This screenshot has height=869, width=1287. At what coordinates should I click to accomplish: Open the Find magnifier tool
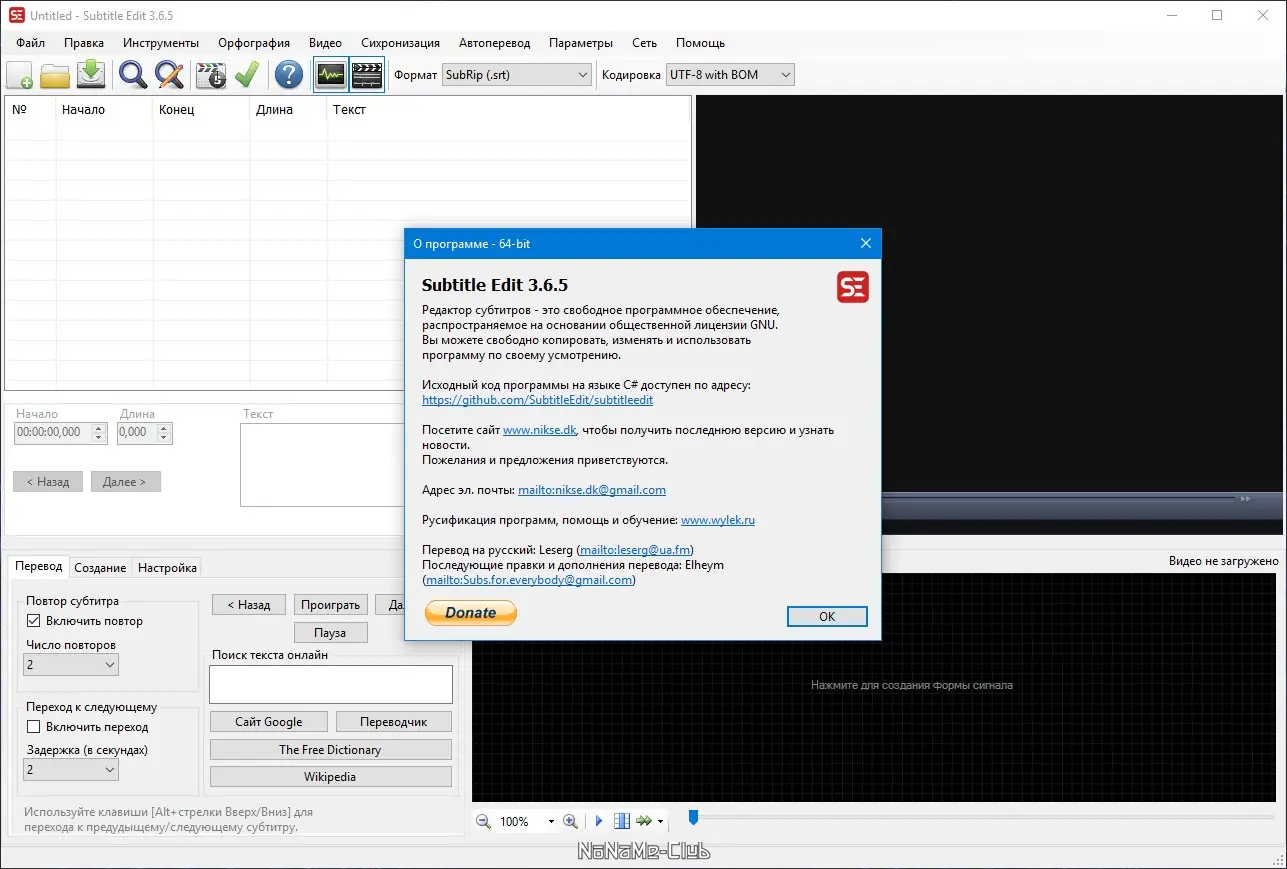(x=133, y=75)
